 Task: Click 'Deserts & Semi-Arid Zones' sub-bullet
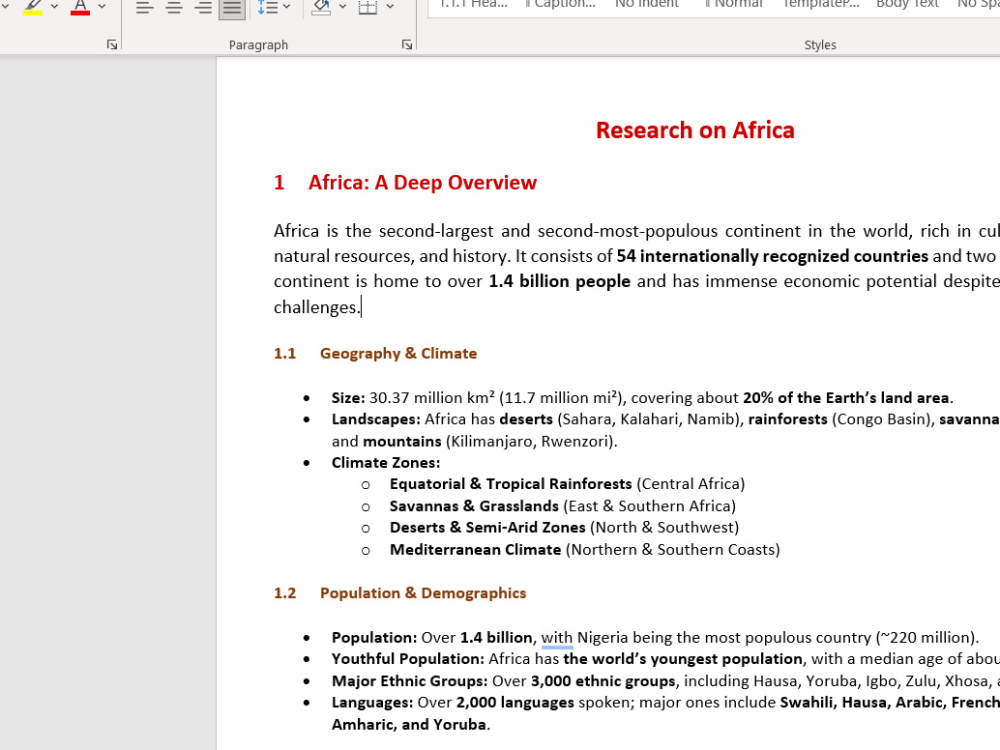487,527
